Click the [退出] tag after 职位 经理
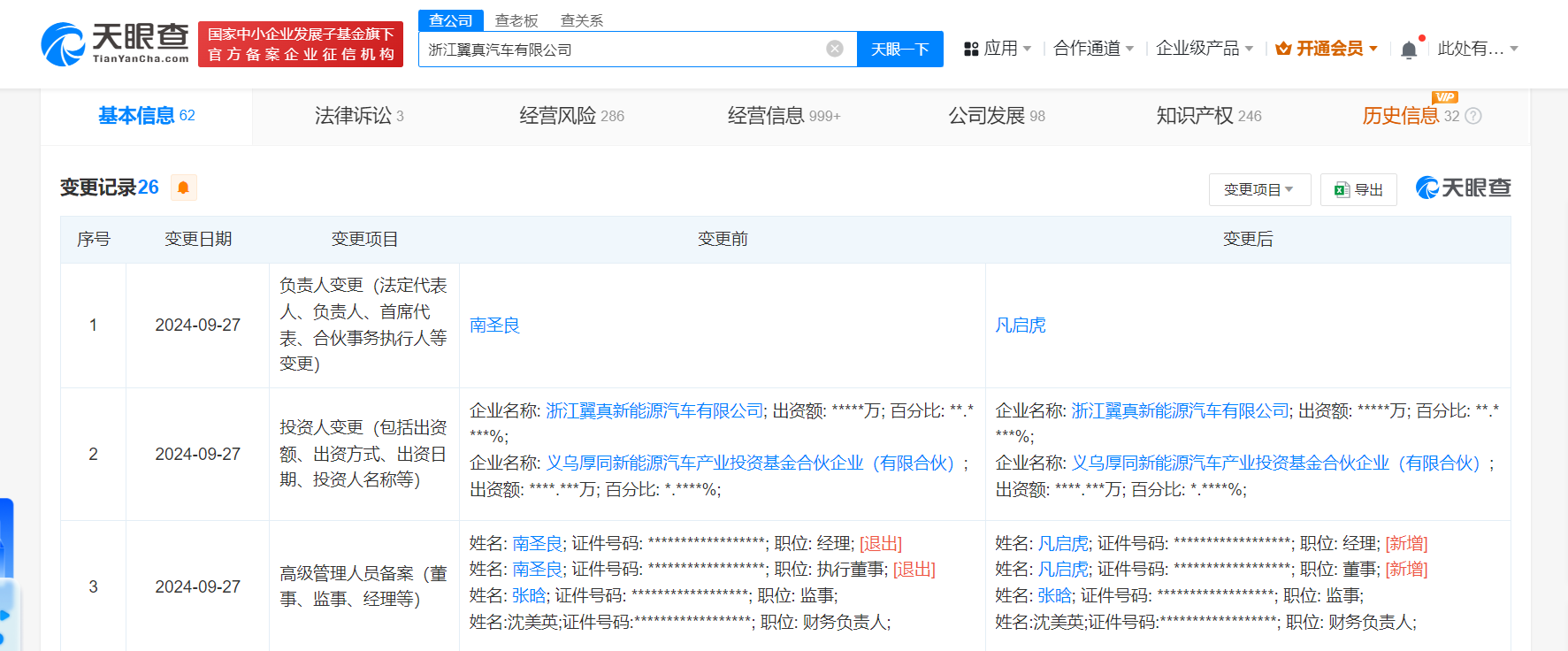1568x651 pixels. 881,543
